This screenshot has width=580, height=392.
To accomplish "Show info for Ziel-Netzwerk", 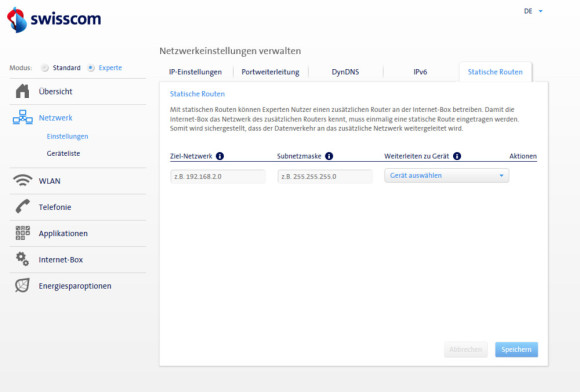I will [x=220, y=156].
